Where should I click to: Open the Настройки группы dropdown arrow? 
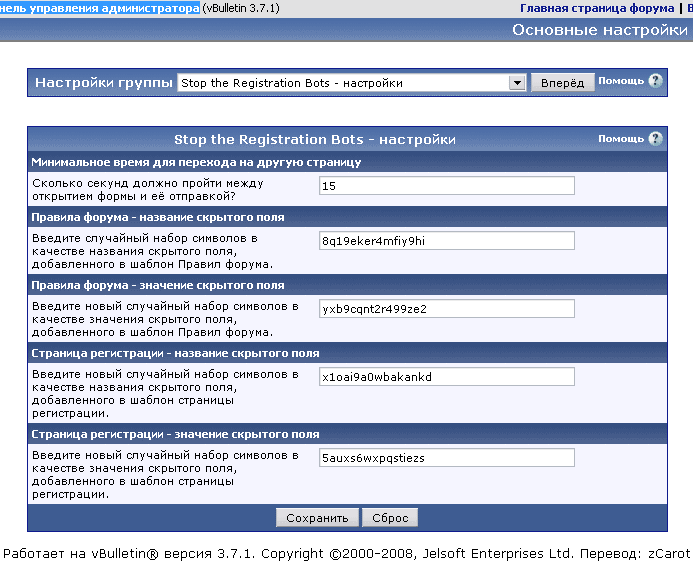517,83
